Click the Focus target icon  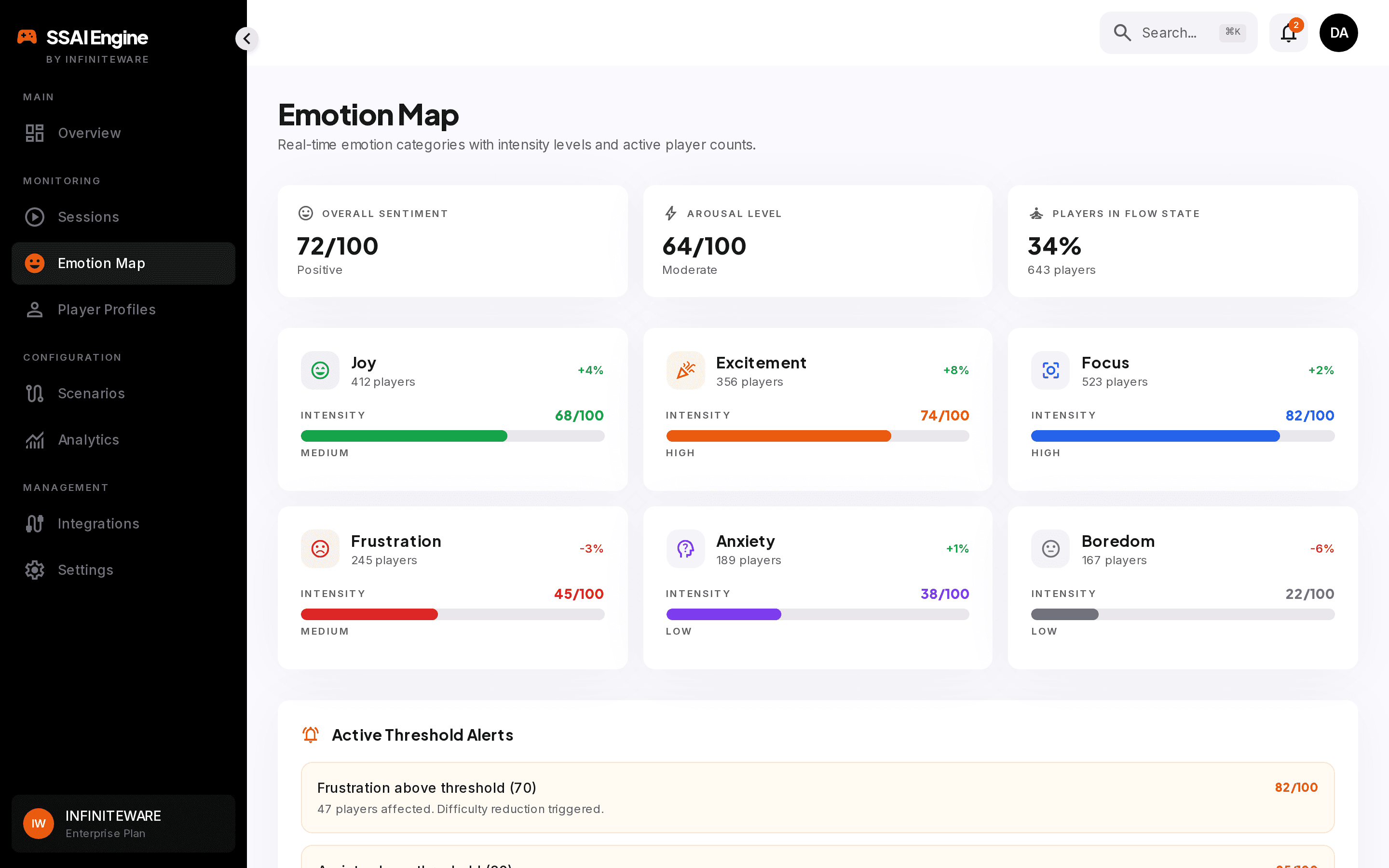click(x=1050, y=370)
